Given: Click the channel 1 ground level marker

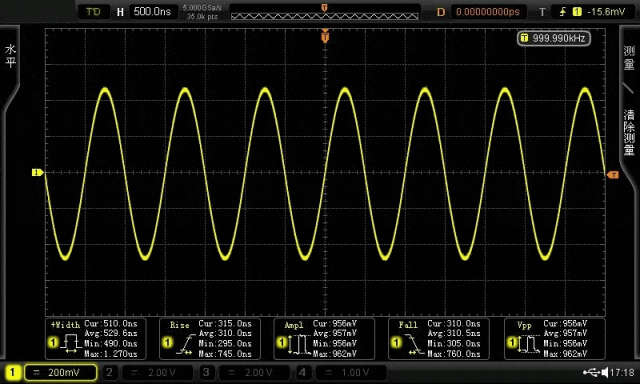Looking at the screenshot, I should pyautogui.click(x=37, y=173).
